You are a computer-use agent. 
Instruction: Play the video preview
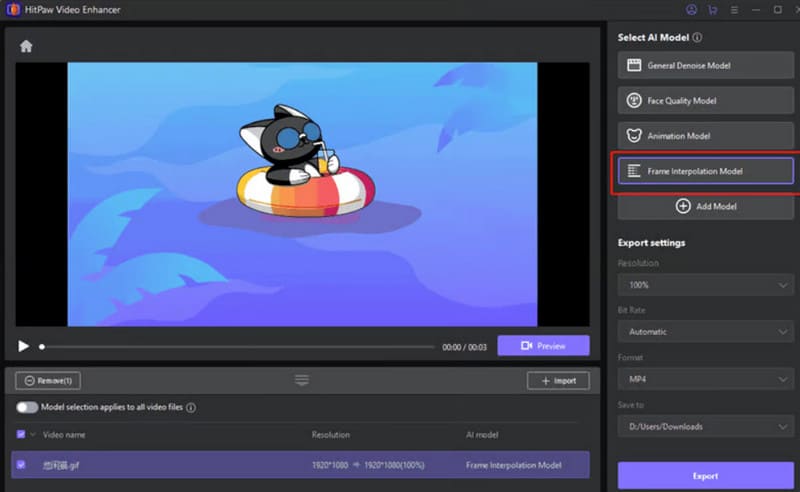pyautogui.click(x=23, y=346)
